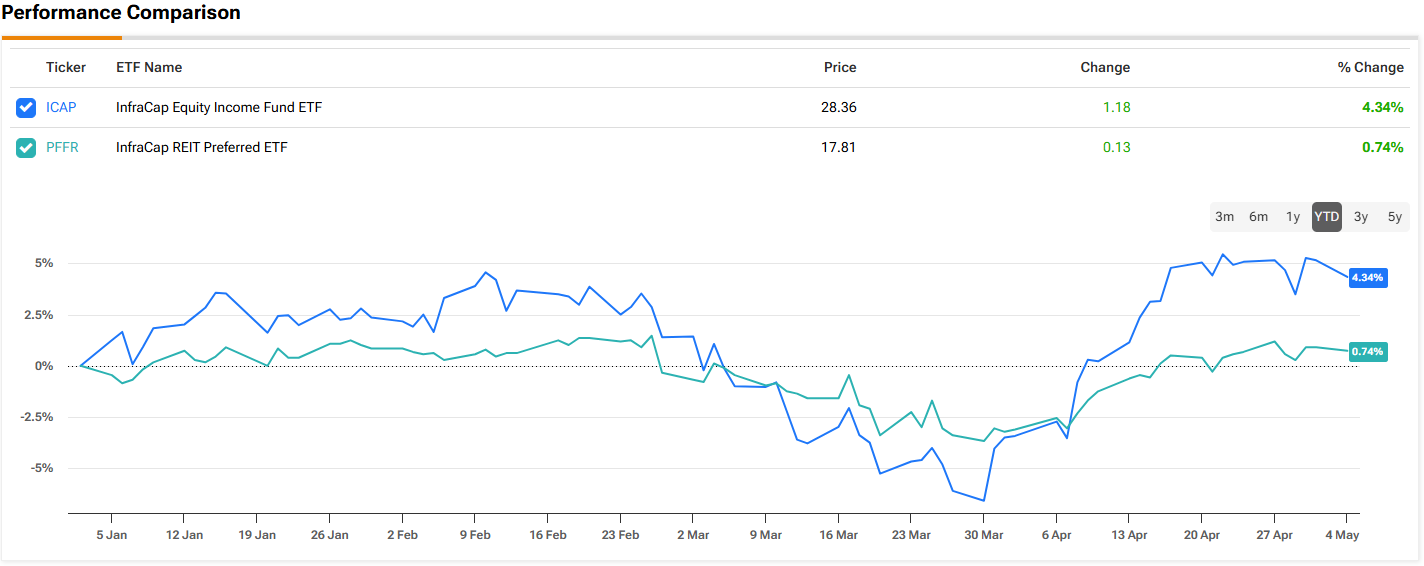Switch chart to 5y range
1424x566 pixels.
(1395, 217)
